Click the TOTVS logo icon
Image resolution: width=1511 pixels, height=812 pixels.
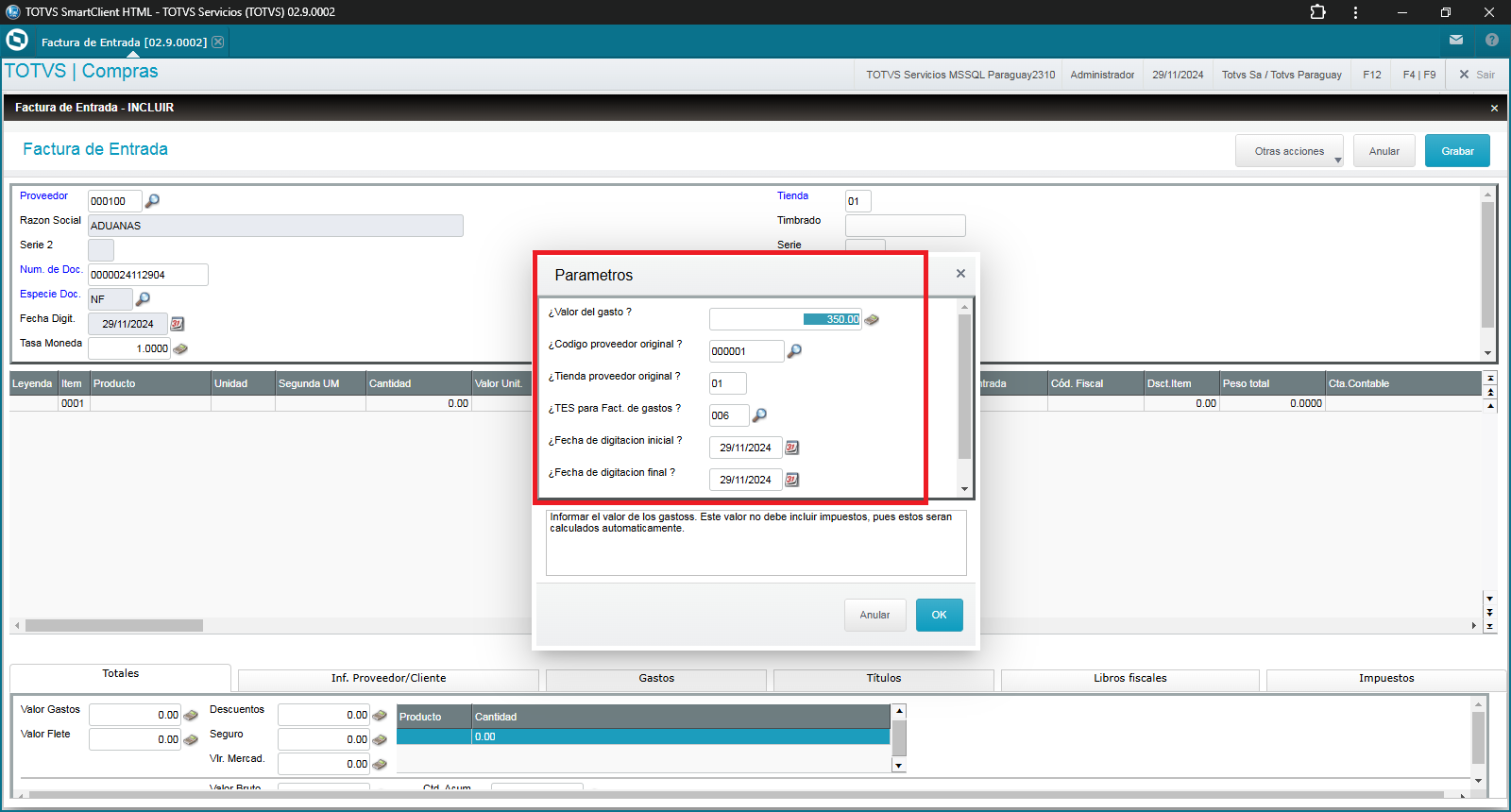click(17, 41)
